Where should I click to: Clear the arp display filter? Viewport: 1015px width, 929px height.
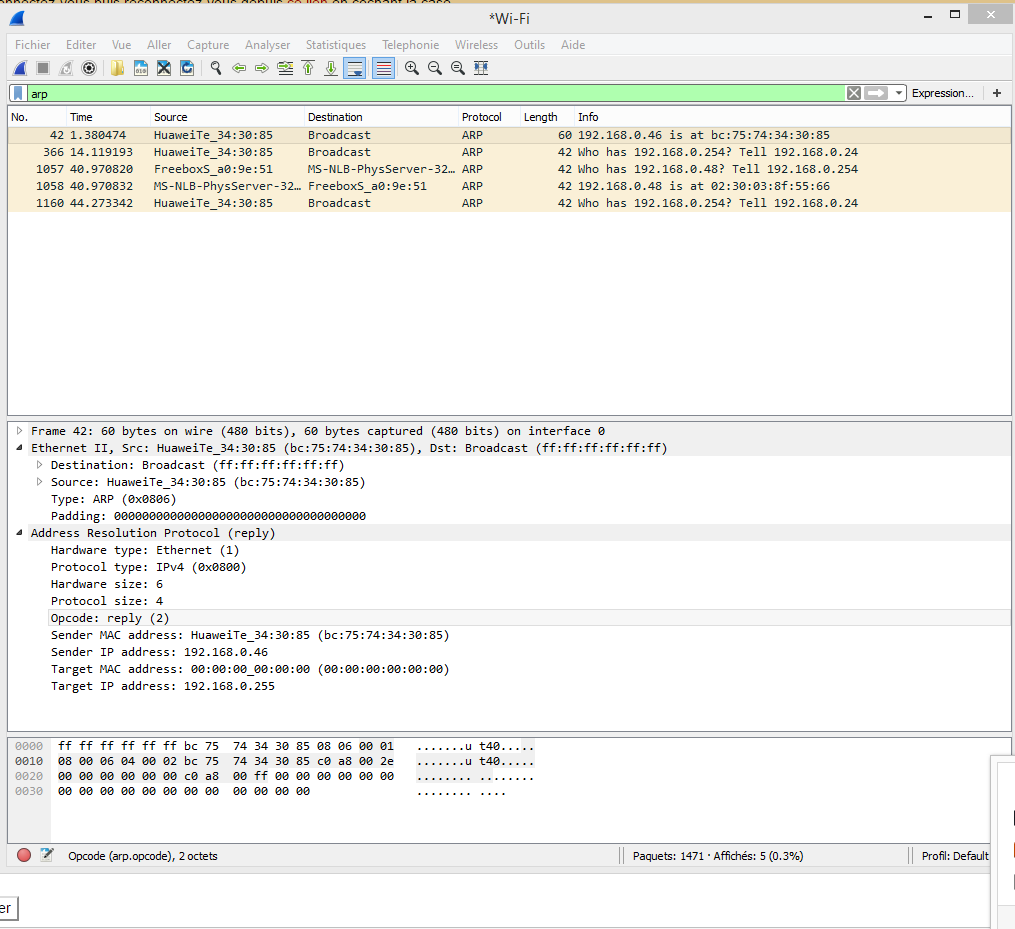(854, 93)
